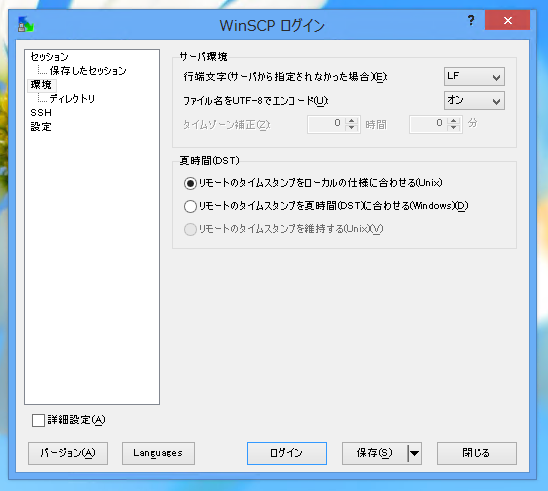Select 夏時間(DST)に合わせる(Windows) radio button

coord(190,206)
